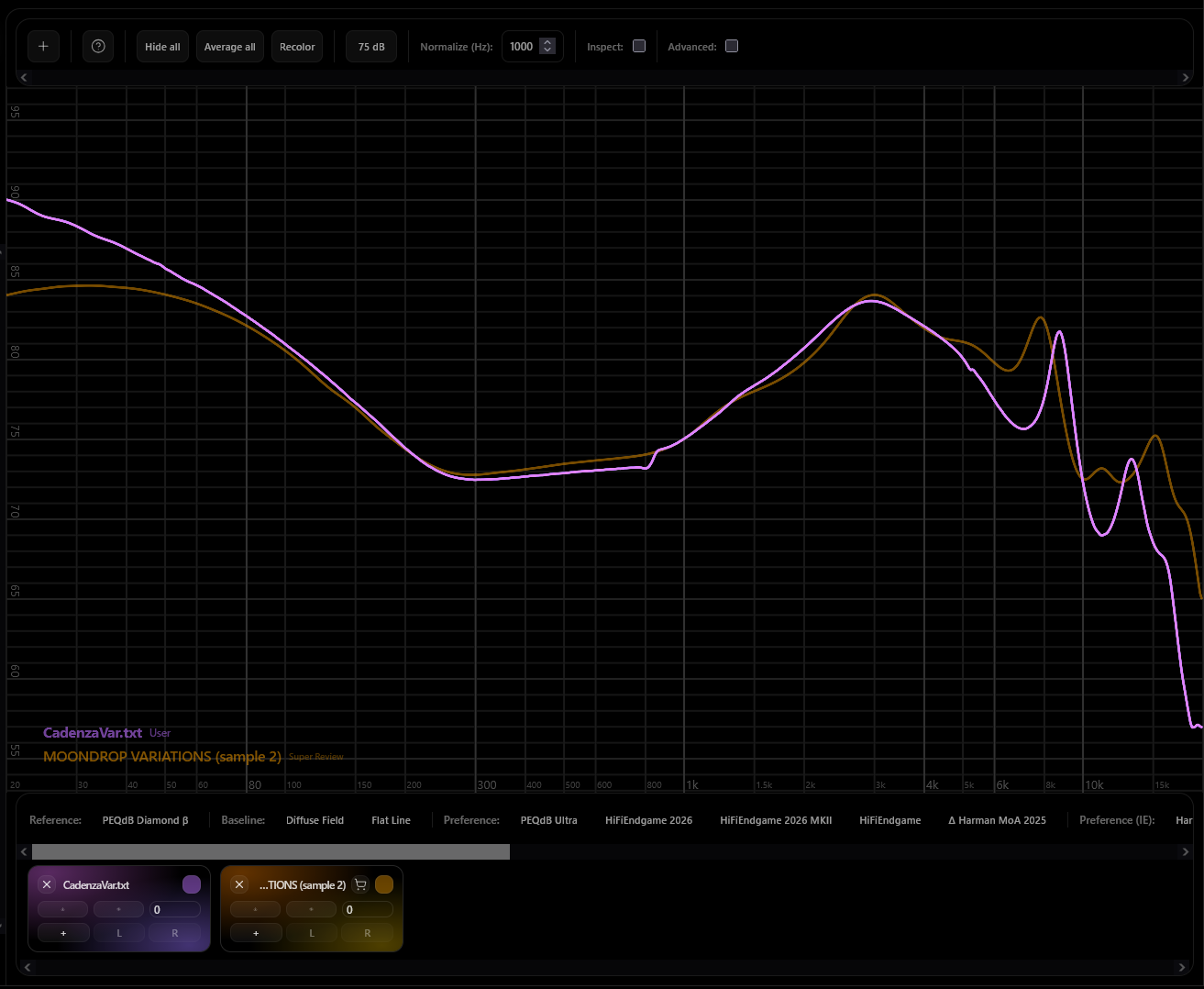Click the bottom-left scroll arrow below the cards
Screen dimensions: 1204x989
tap(28, 967)
